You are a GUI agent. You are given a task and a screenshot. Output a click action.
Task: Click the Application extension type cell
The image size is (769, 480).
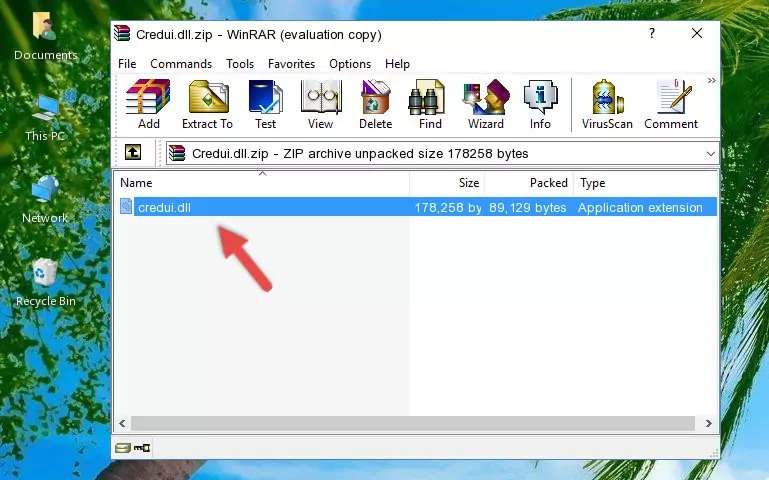(x=640, y=207)
